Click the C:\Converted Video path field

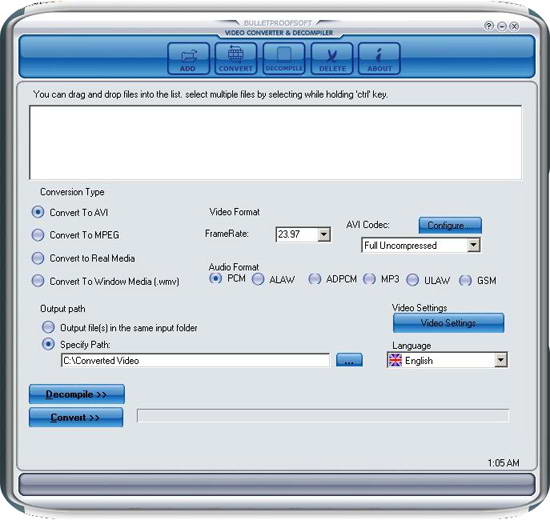[195, 360]
